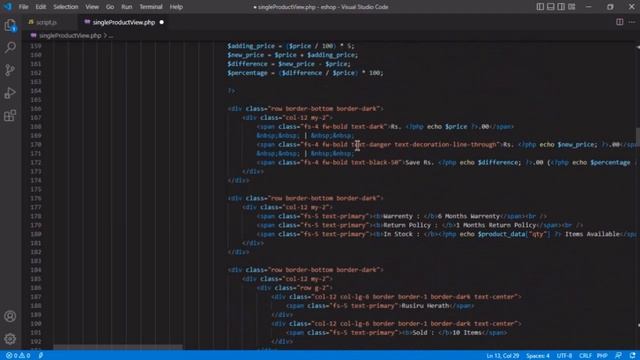Change indentation via Spaces: 4
Image resolution: width=640 pixels, height=360 pixels.
(538, 356)
